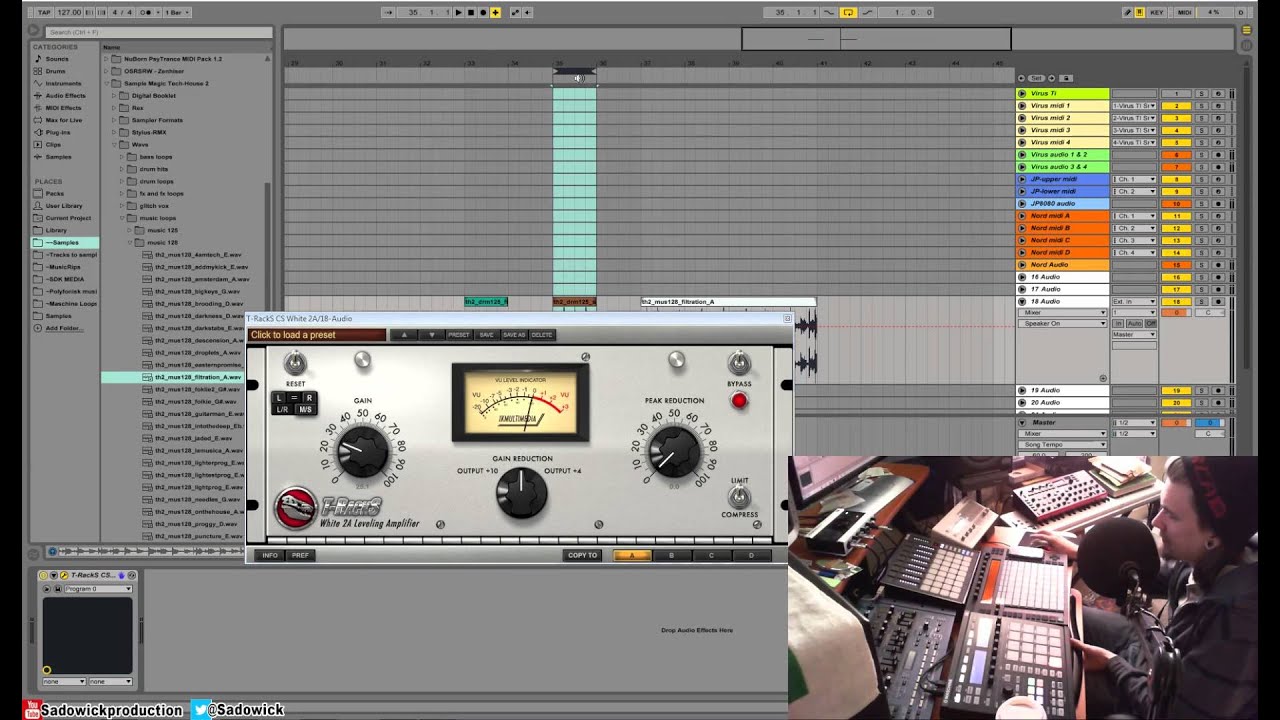Expand the drum loops folder
Screen dimensions: 1280x720
coord(122,181)
